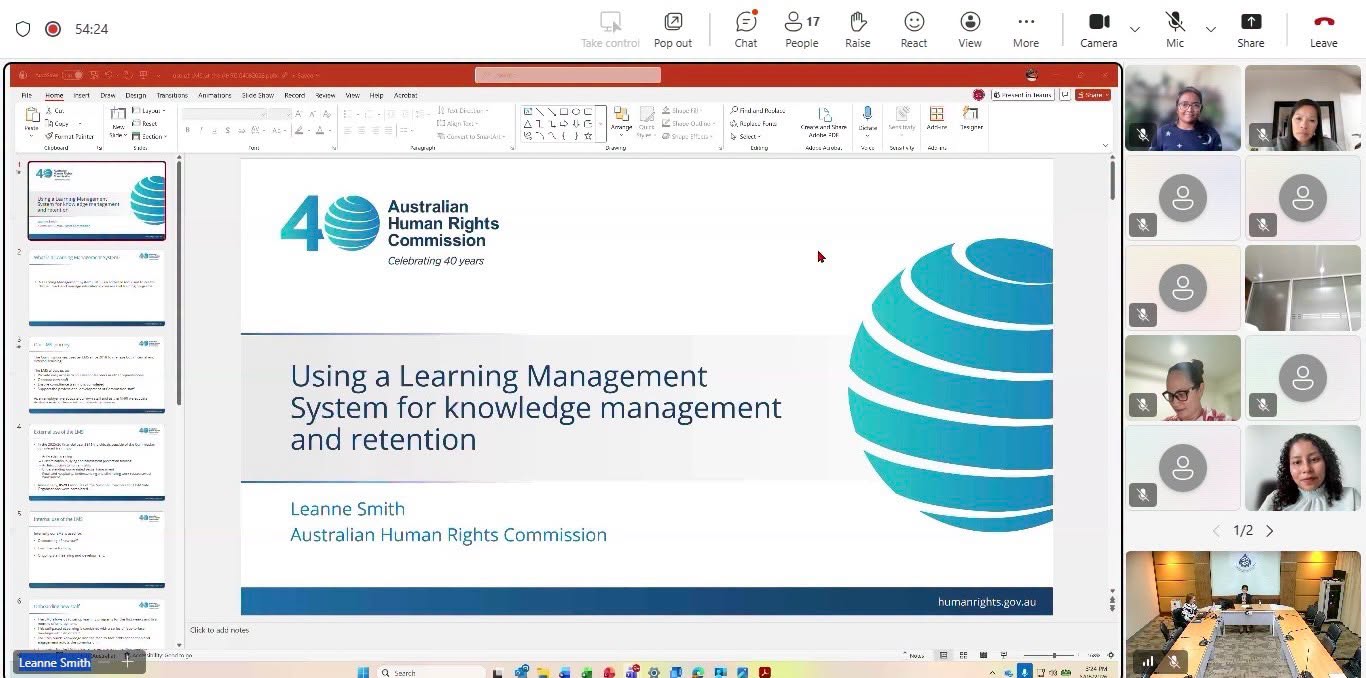
Task: Expand the Camera options dropdown arrow
Action: click(x=1135, y=29)
